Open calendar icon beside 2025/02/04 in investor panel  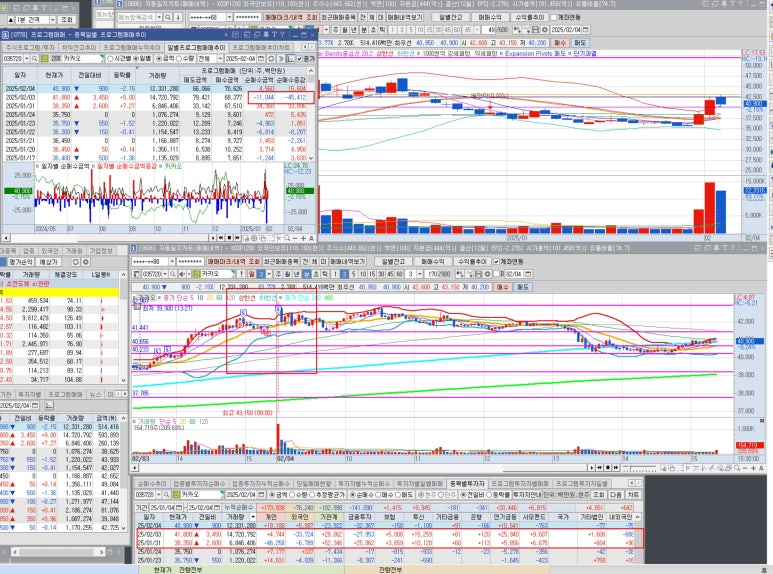pos(260,494)
